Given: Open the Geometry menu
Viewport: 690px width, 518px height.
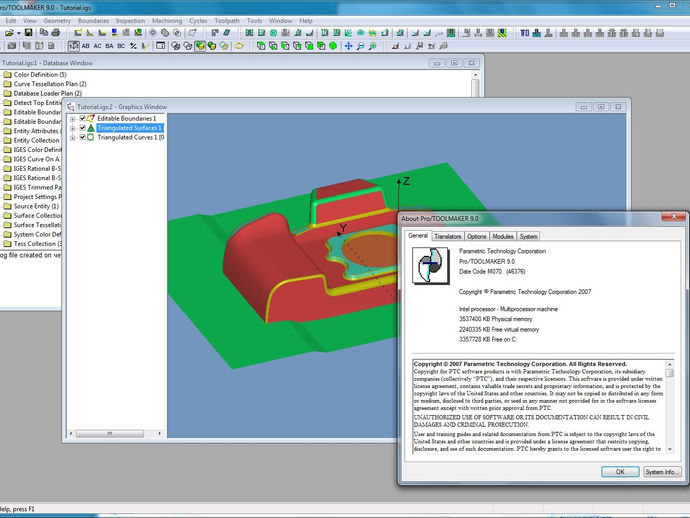Looking at the screenshot, I should (x=57, y=21).
